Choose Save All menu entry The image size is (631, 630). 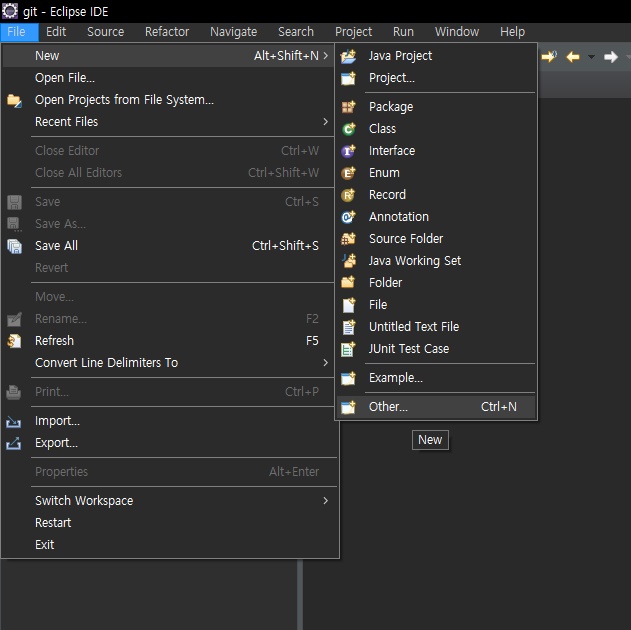click(168, 246)
